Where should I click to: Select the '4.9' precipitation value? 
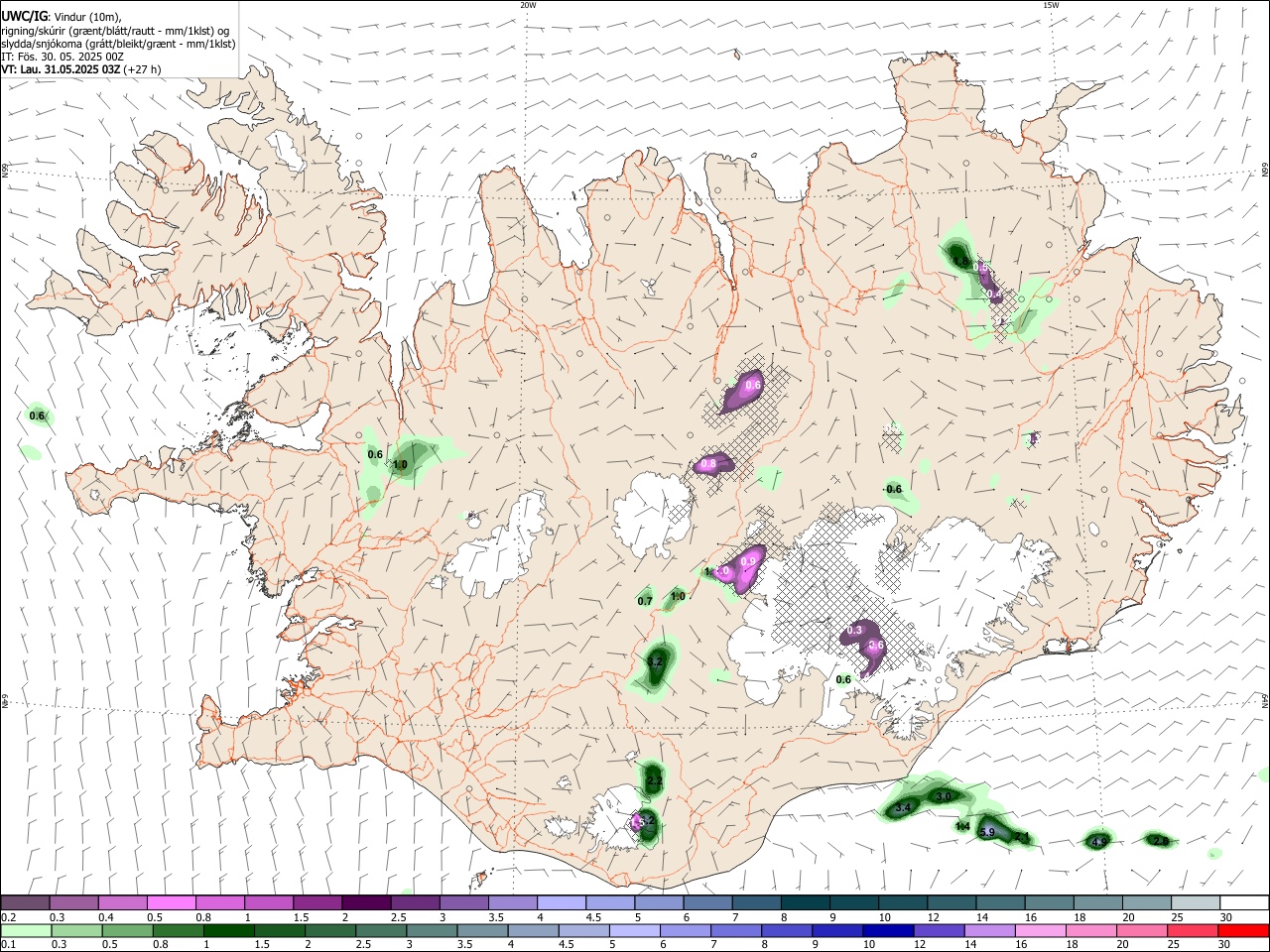click(x=1098, y=842)
